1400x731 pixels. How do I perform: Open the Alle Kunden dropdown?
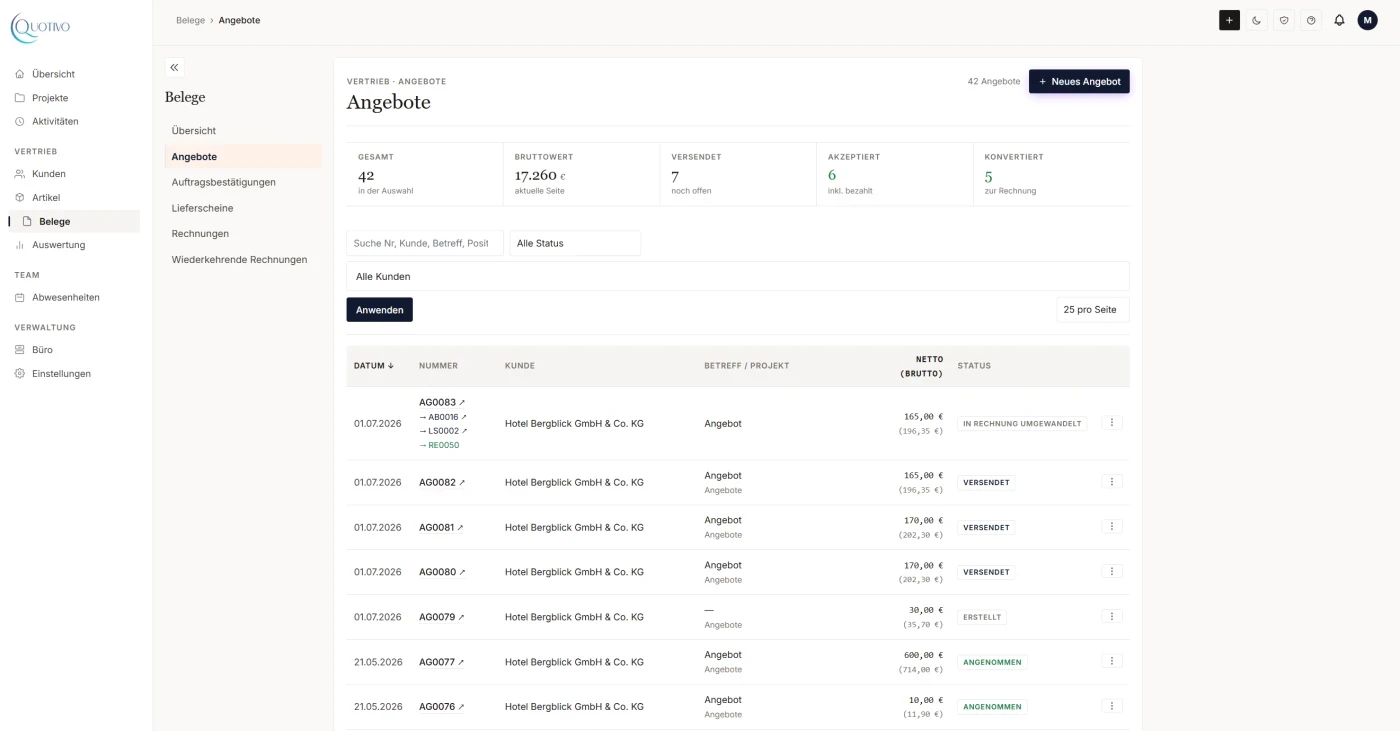click(738, 276)
